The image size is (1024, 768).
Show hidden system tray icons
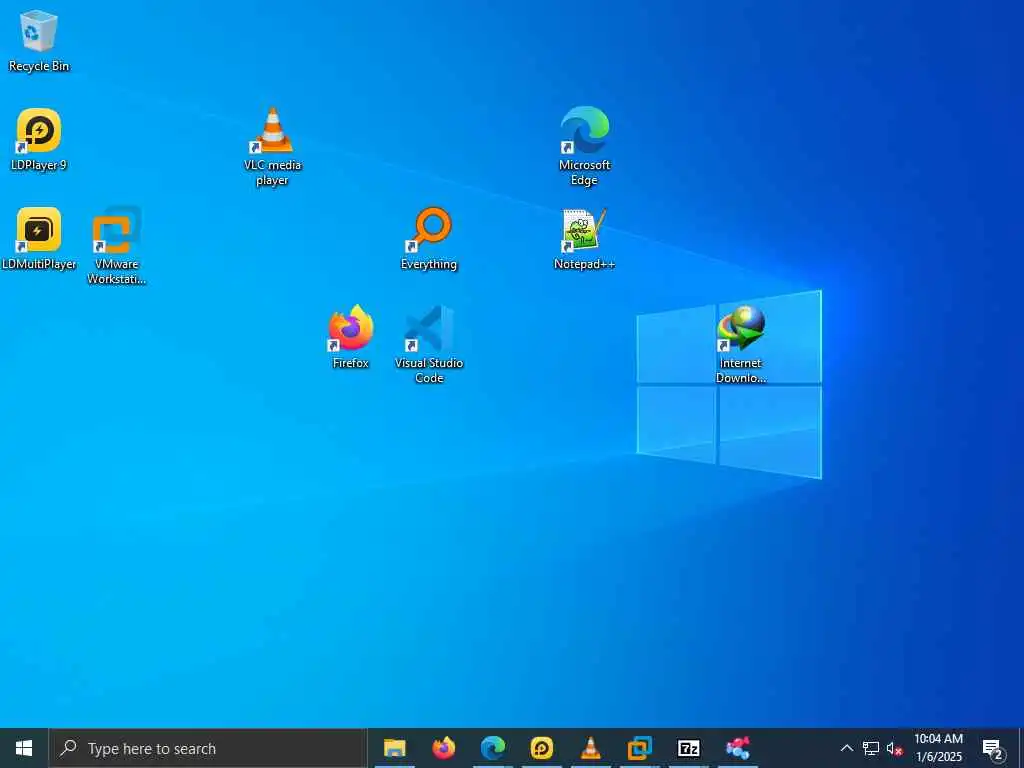[x=846, y=748]
